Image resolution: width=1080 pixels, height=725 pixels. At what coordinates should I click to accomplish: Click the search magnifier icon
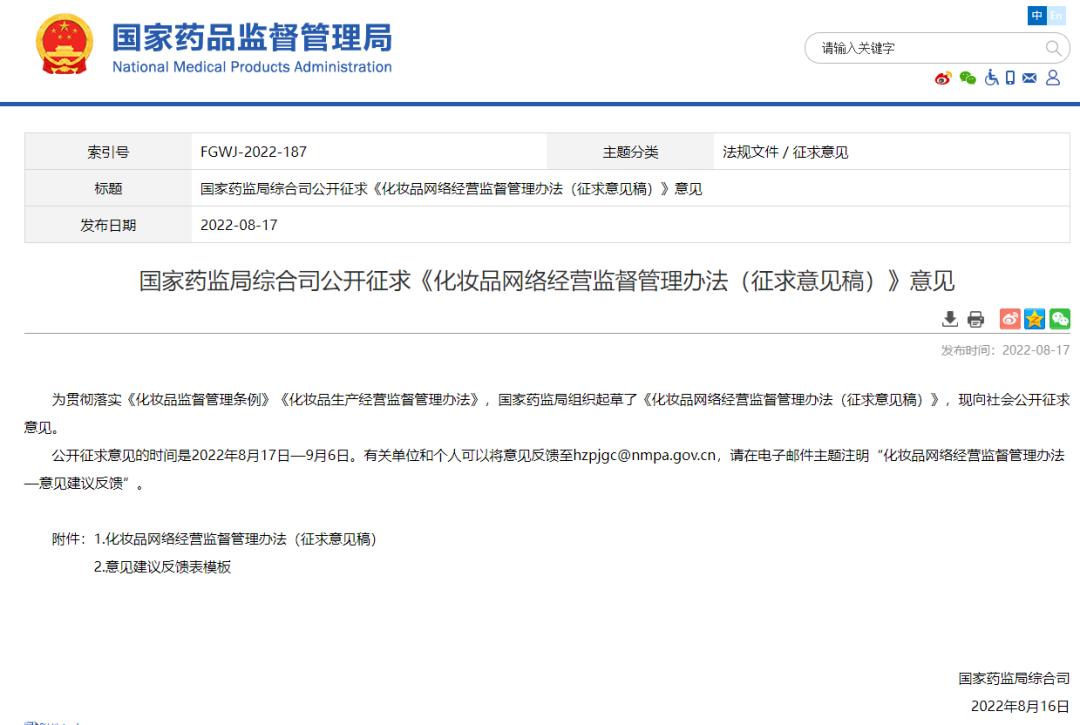tap(1053, 47)
